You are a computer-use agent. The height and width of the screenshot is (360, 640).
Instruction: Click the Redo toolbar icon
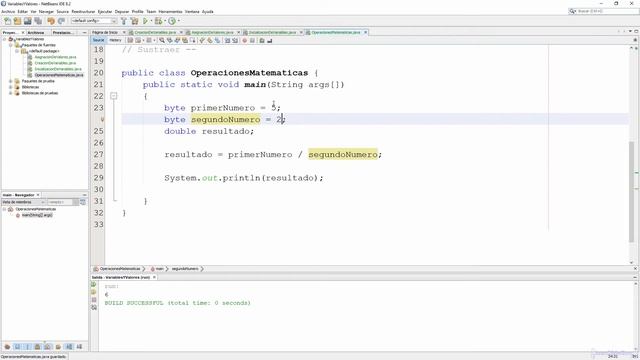tap(61, 21)
